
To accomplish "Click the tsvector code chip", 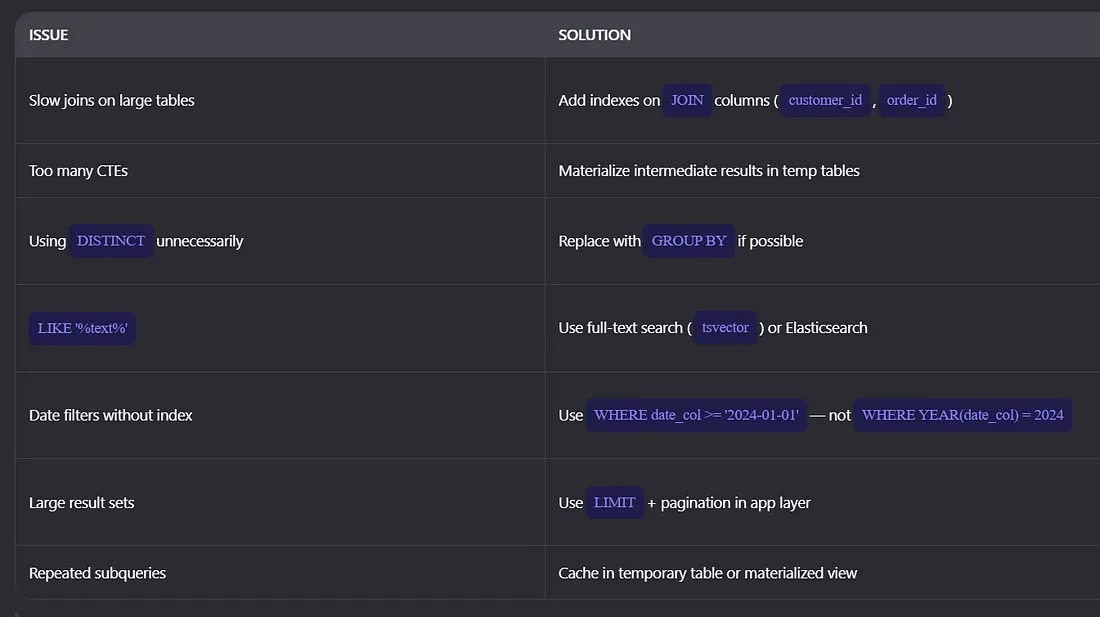I will pyautogui.click(x=725, y=328).
